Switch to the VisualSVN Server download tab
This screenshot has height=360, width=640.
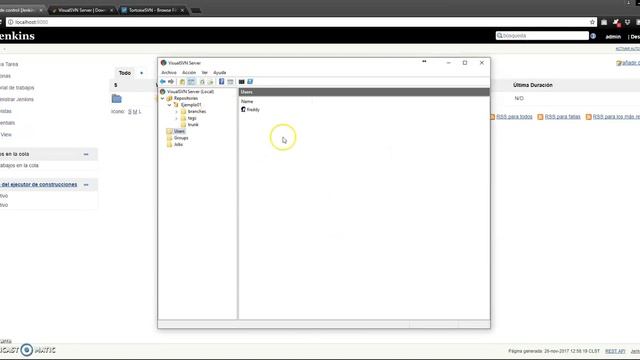coord(82,10)
